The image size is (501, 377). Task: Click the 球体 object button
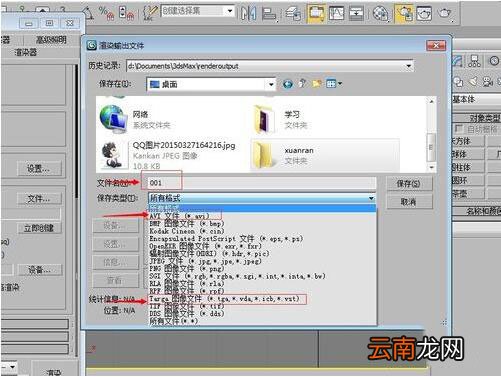pos(468,154)
